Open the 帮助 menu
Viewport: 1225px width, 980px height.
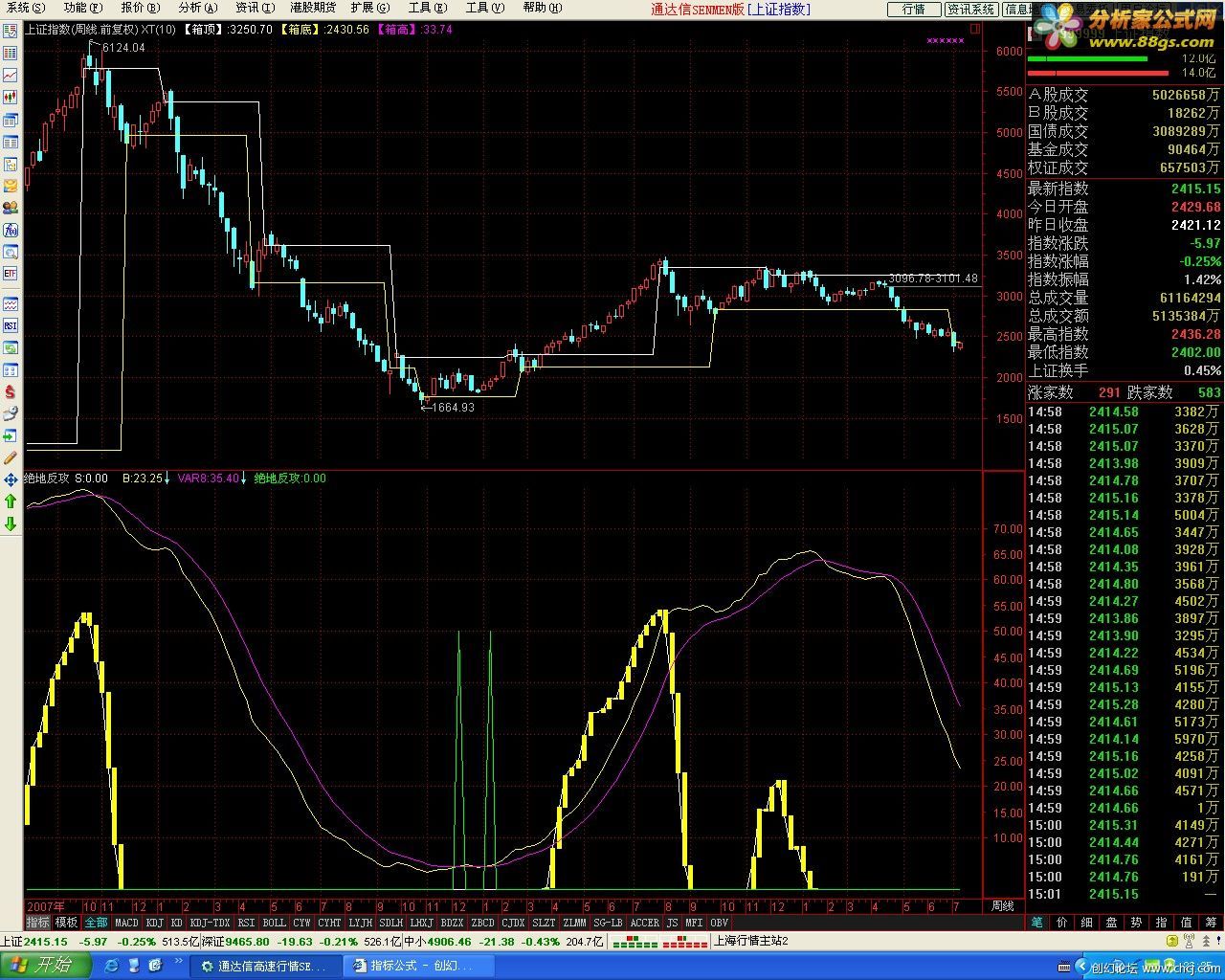pyautogui.click(x=542, y=8)
